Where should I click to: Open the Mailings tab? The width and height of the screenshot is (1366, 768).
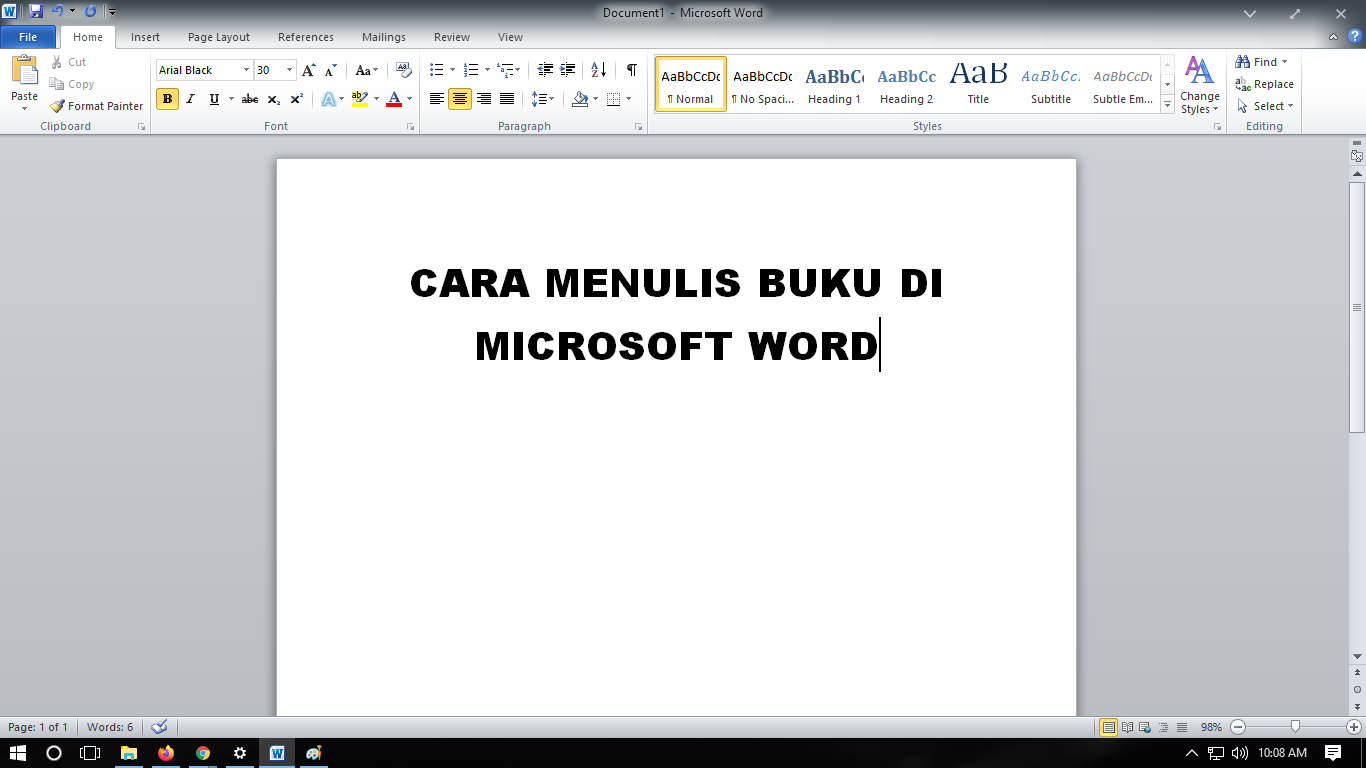tap(384, 37)
